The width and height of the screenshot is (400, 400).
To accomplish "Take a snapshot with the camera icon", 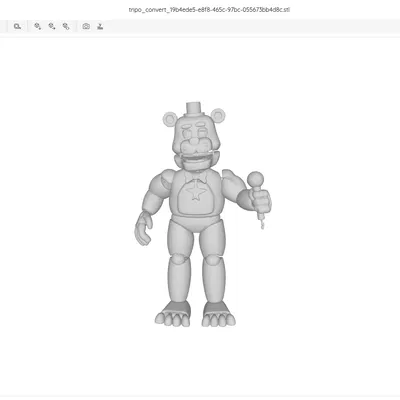I will tap(86, 26).
